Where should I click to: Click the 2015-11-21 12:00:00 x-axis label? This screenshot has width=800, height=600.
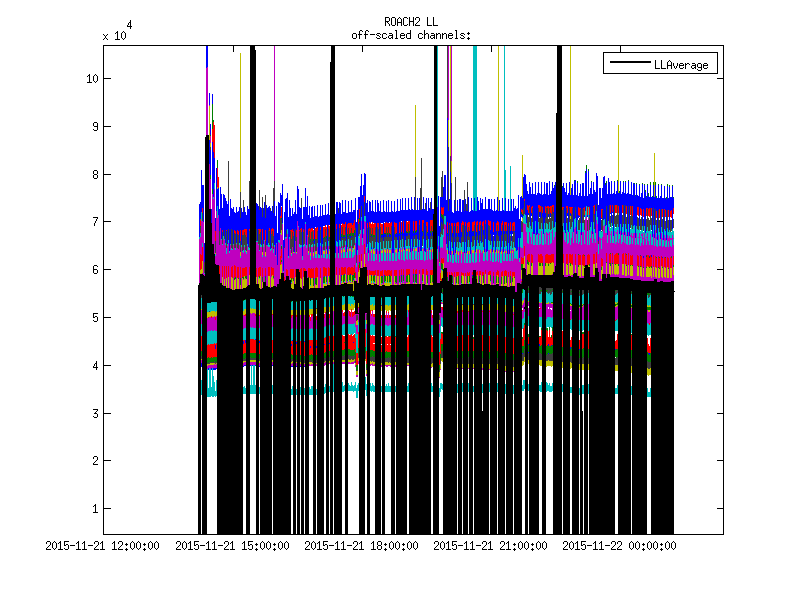tap(104, 546)
